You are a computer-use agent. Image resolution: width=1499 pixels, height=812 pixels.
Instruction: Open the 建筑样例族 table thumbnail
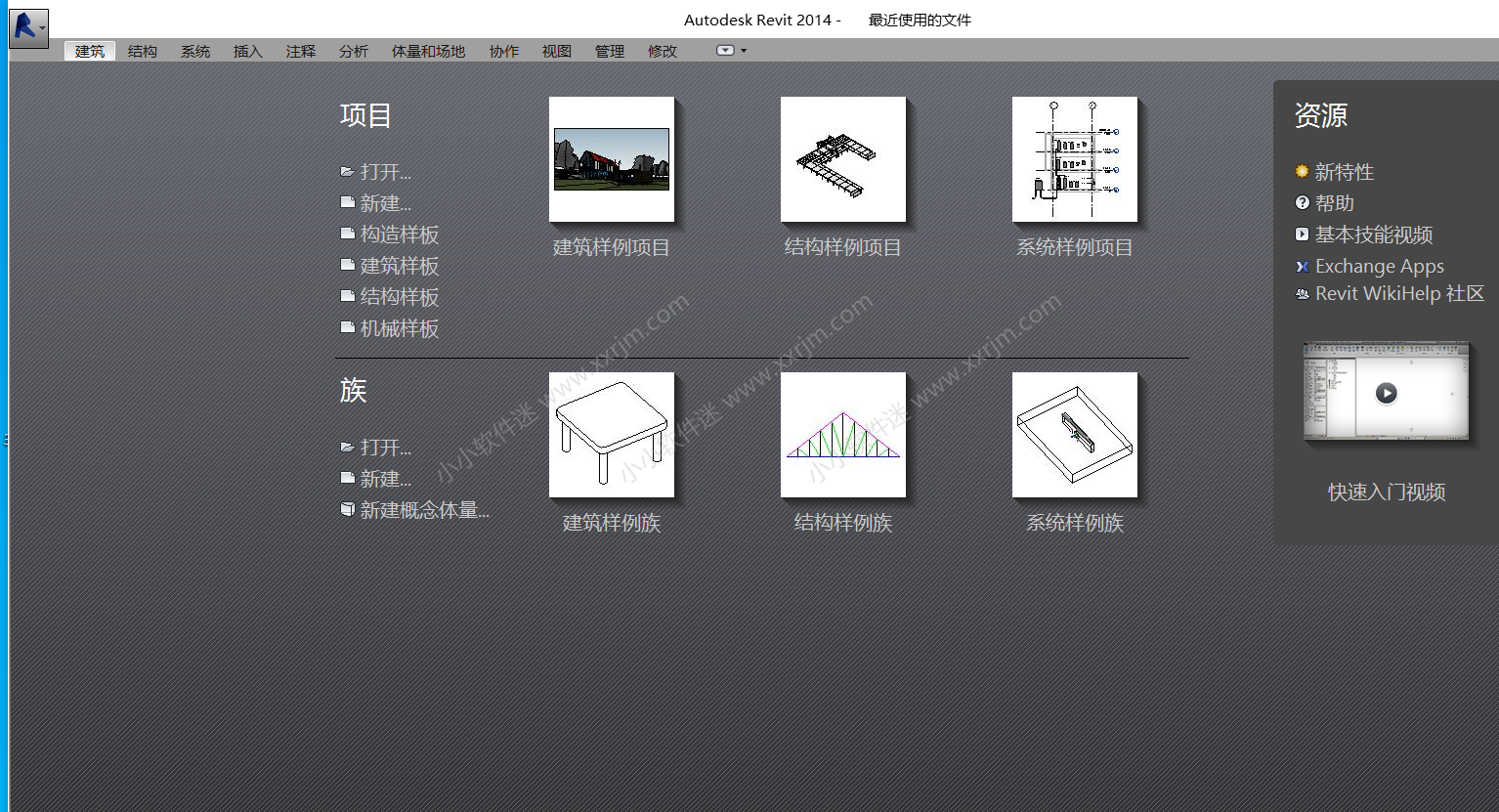point(612,435)
